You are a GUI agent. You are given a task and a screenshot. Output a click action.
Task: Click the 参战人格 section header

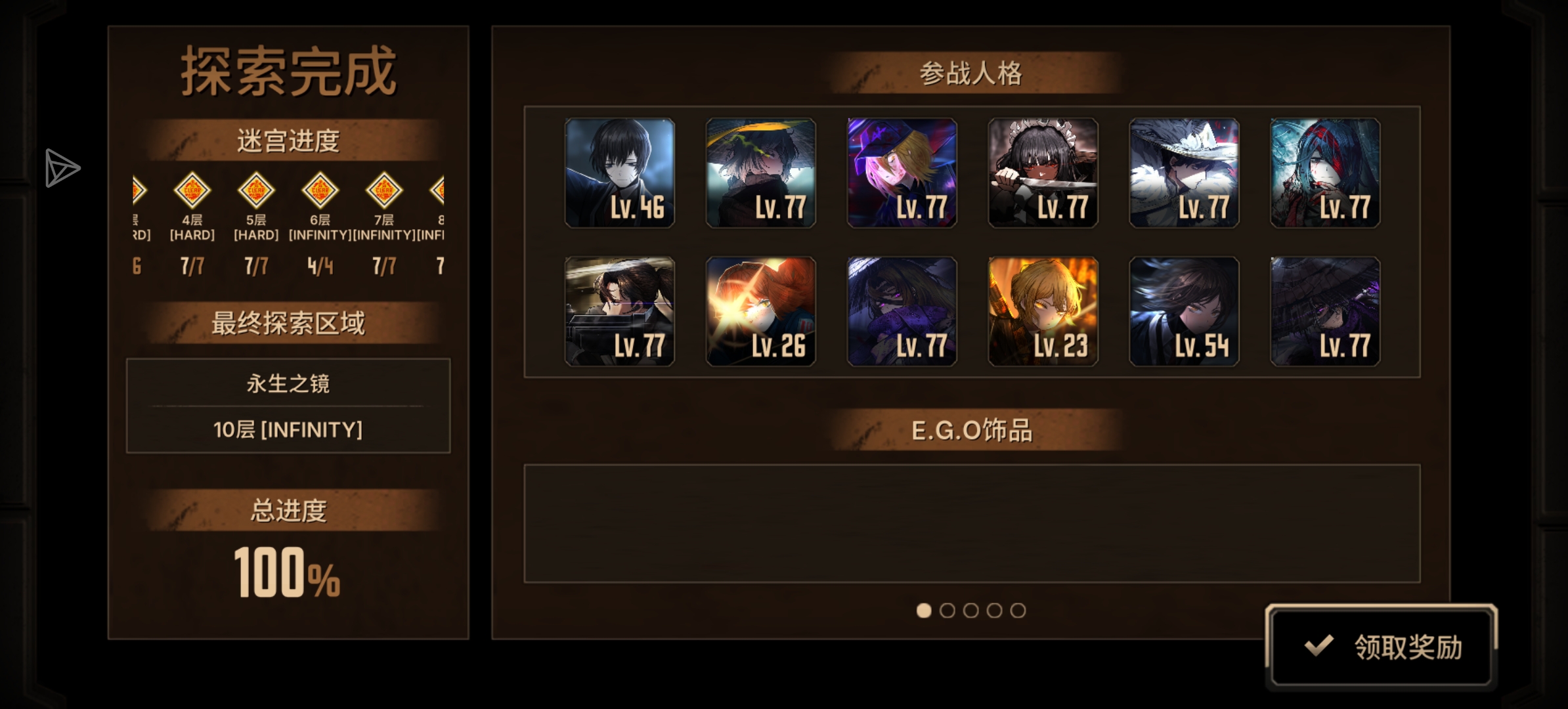click(972, 73)
